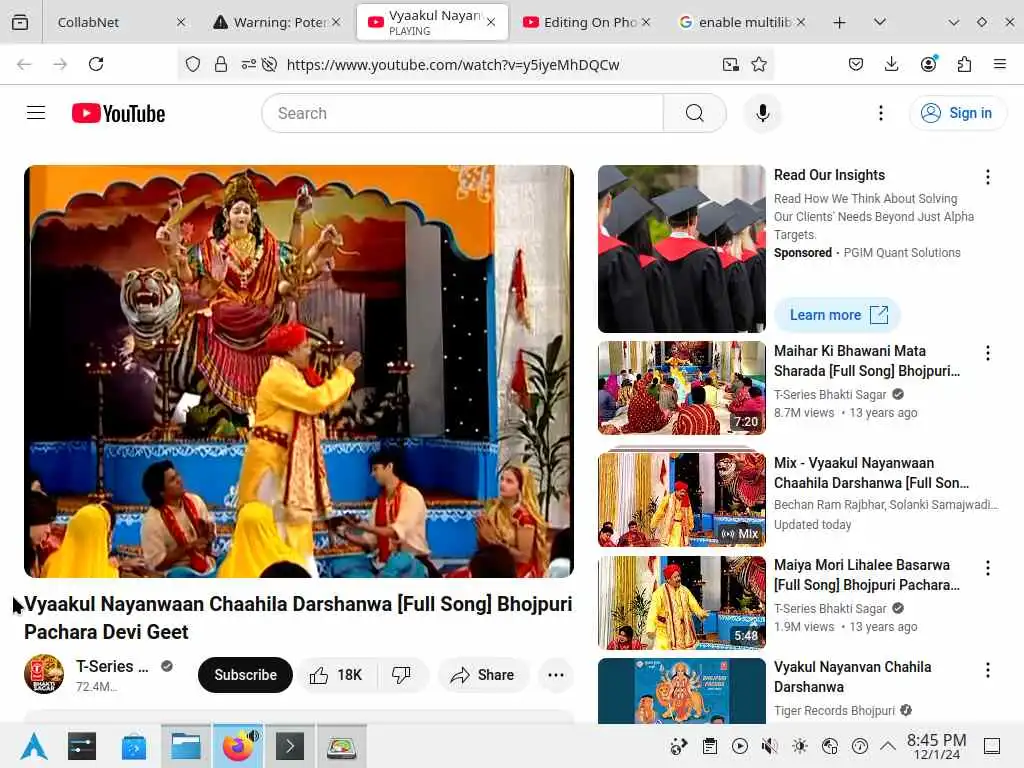Toggle the blocked autoplay icon in the address bar
Viewport: 1024px width, 768px height.
coord(269,64)
